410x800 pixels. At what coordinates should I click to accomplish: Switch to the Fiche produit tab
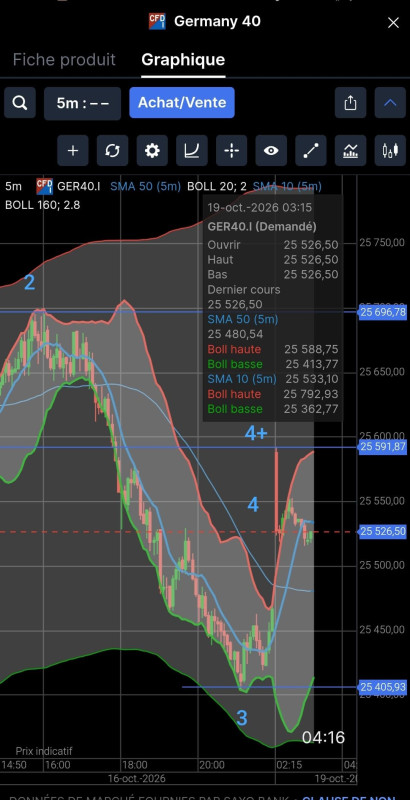pos(64,60)
